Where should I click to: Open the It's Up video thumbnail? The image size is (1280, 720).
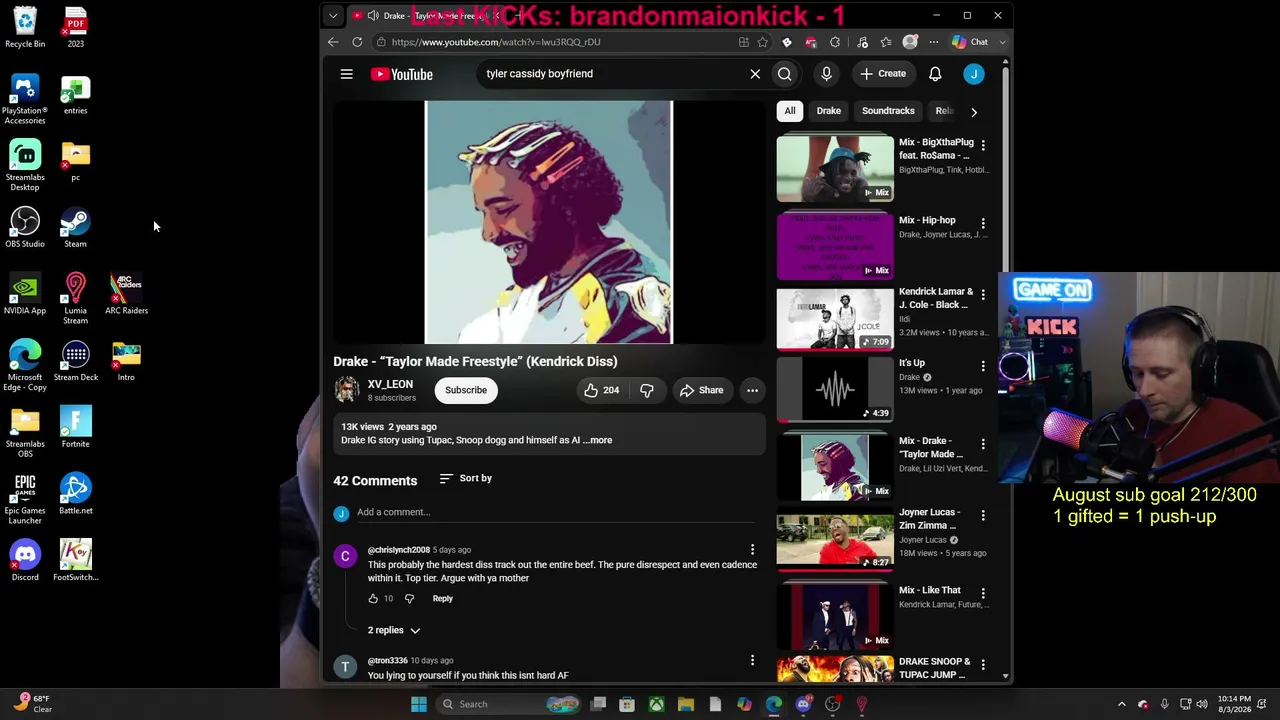[x=835, y=390]
